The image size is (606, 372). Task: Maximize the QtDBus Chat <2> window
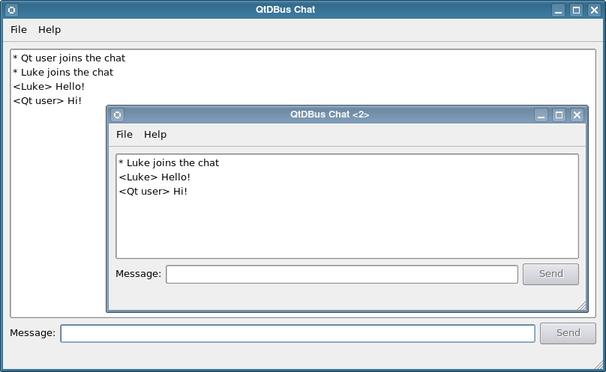coord(559,115)
